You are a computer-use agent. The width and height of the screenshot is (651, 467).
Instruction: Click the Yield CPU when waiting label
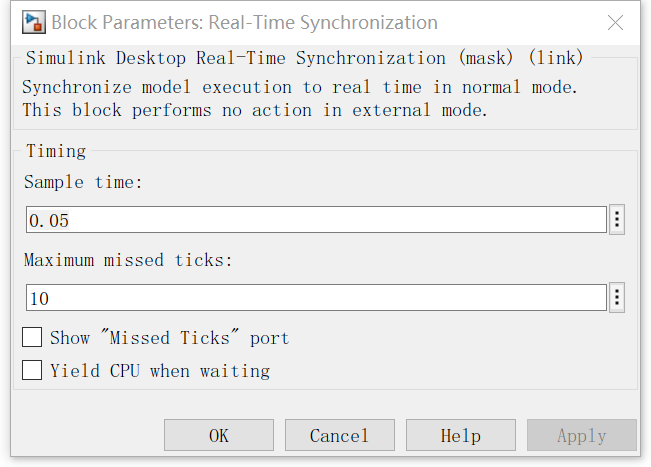pyautogui.click(x=160, y=371)
